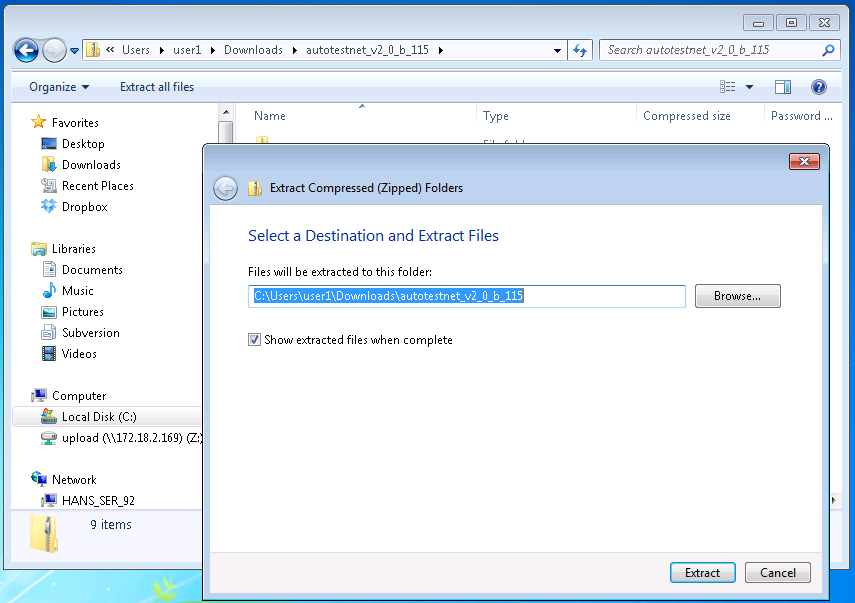Uncheck Show extracted files when complete
855x603 pixels.
[254, 340]
